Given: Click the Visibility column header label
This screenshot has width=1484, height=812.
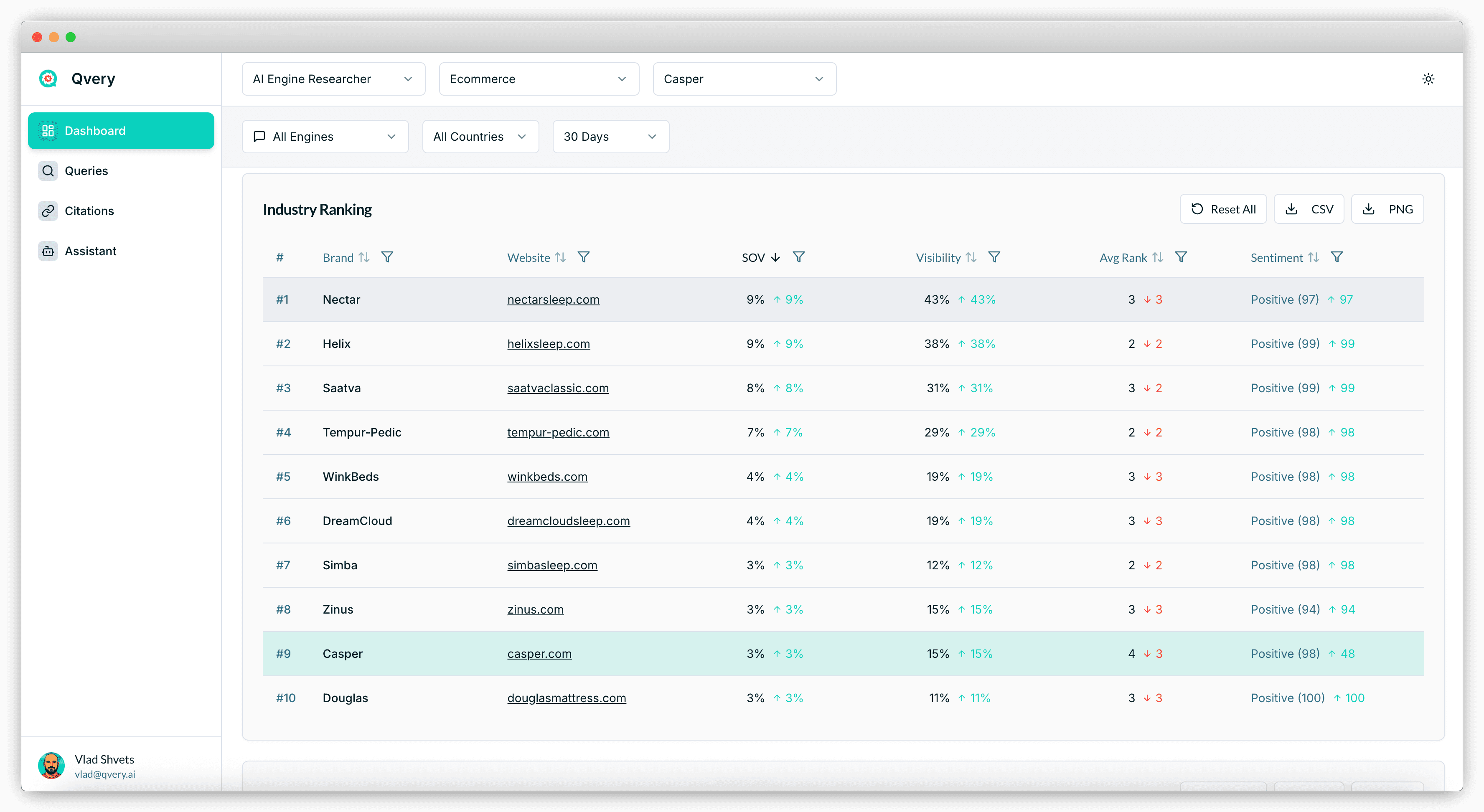Looking at the screenshot, I should [x=938, y=257].
